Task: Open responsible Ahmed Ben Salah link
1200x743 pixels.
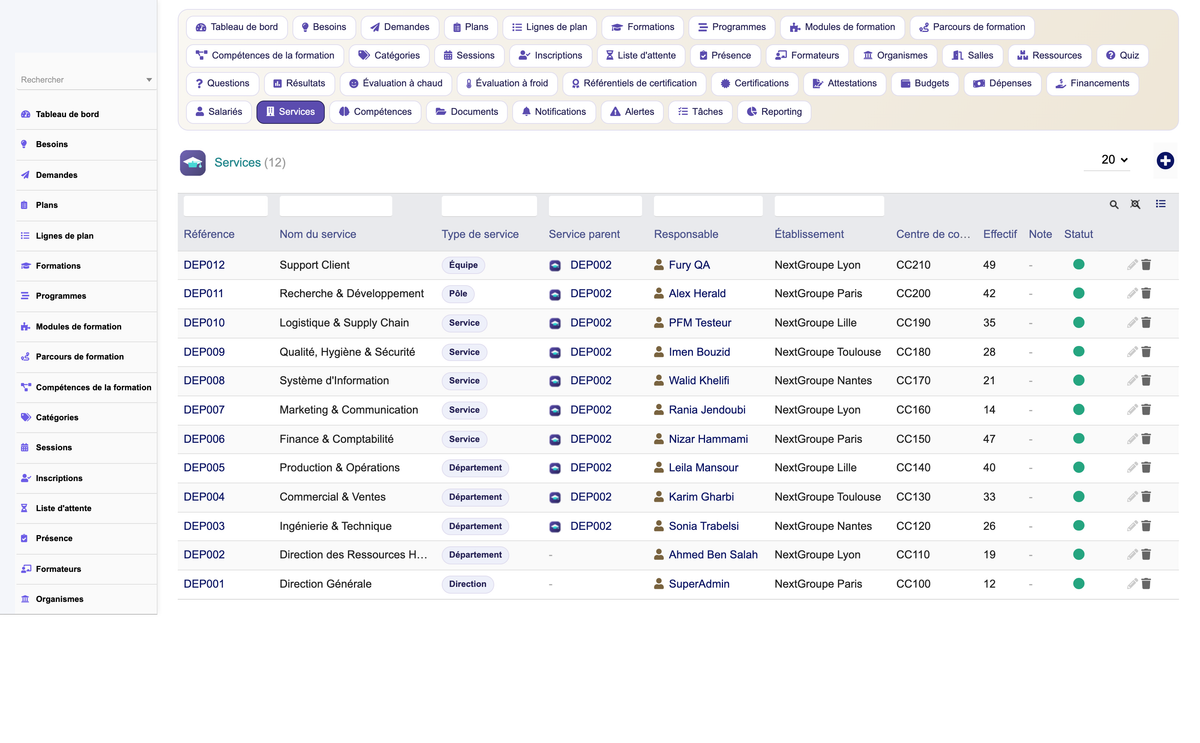Action: pos(713,555)
